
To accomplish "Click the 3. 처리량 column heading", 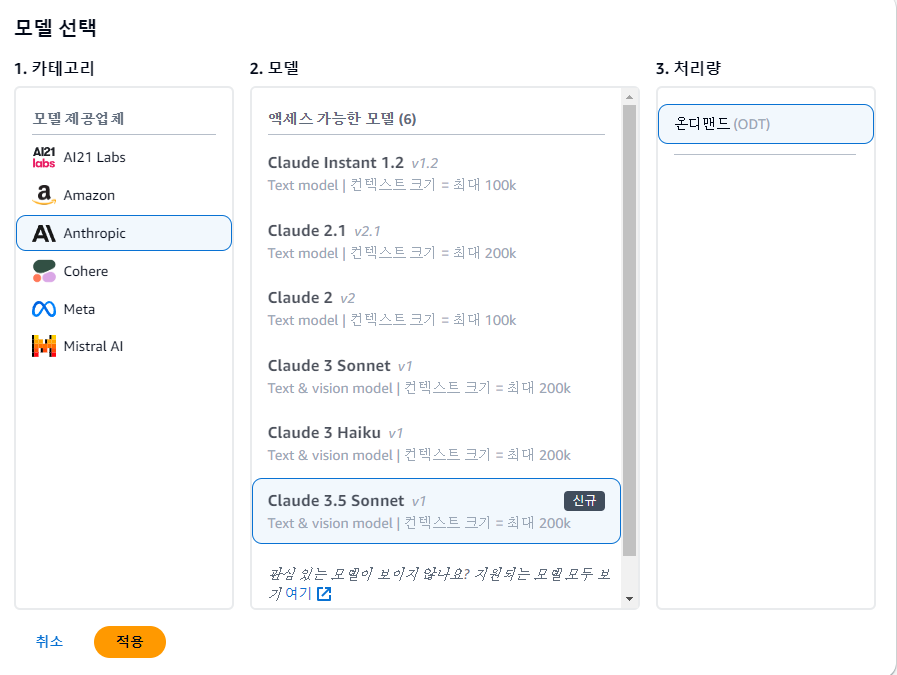I will (x=689, y=68).
